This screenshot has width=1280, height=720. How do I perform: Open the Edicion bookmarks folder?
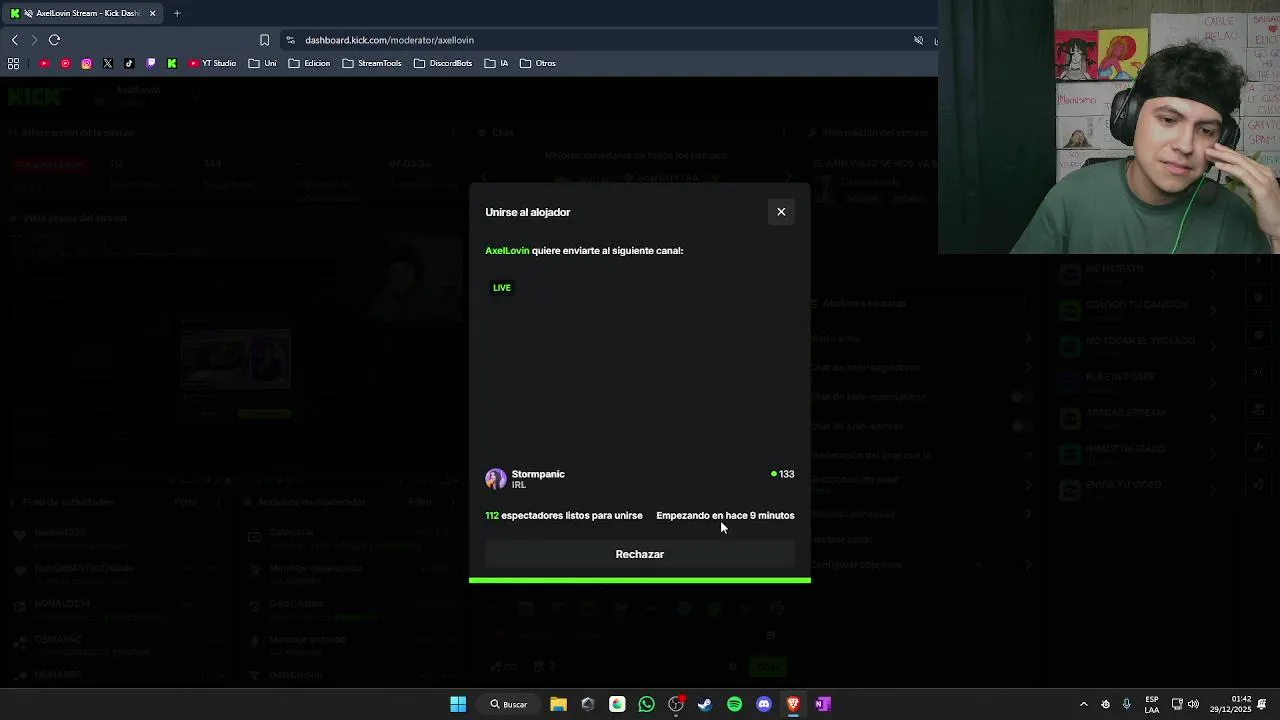click(x=309, y=63)
